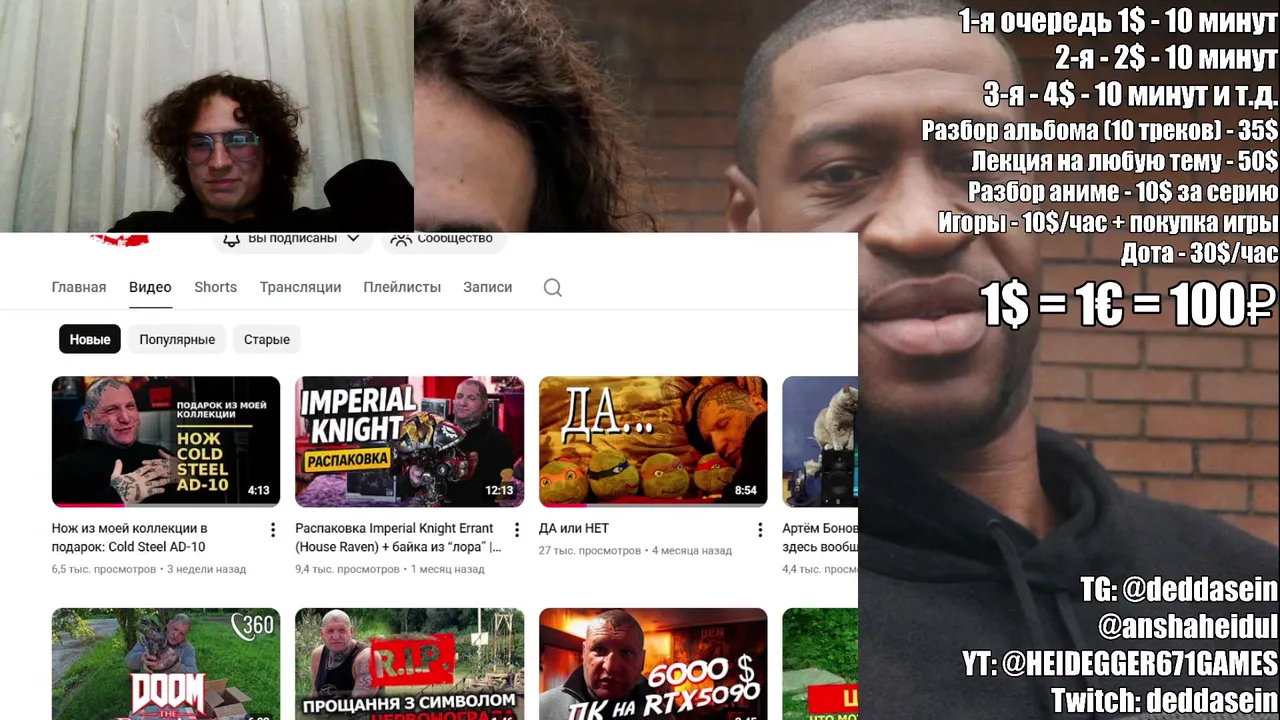
Task: Click the 4:13 duration badge
Action: pyautogui.click(x=259, y=490)
